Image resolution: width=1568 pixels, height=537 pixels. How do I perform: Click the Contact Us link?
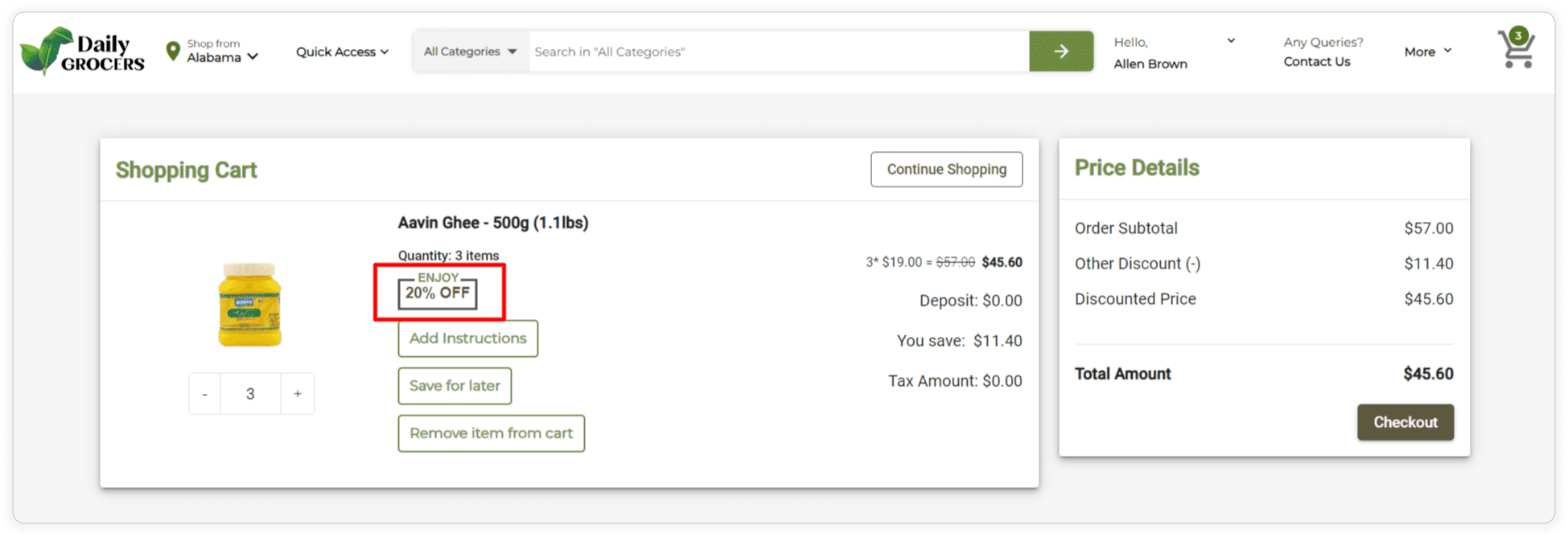coord(1316,62)
